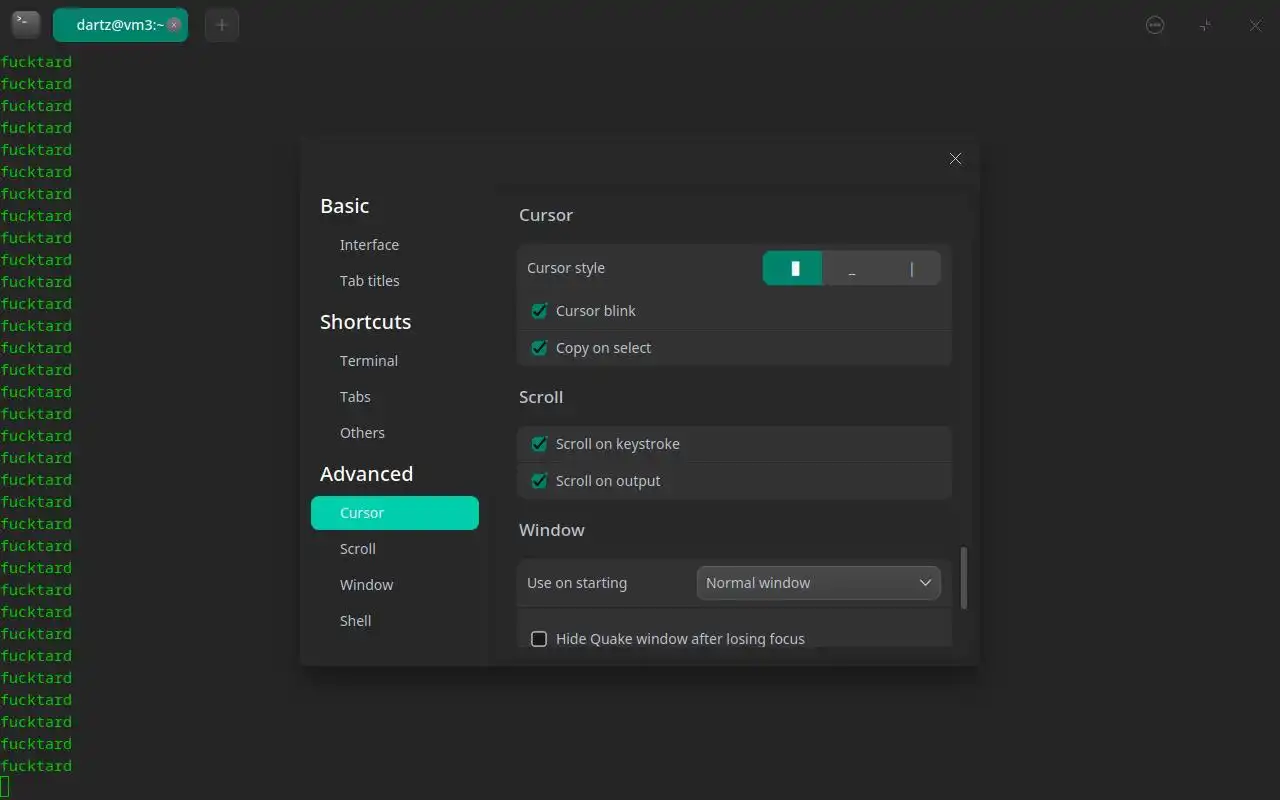Click the terminal cursor at the prompt

coord(4,787)
